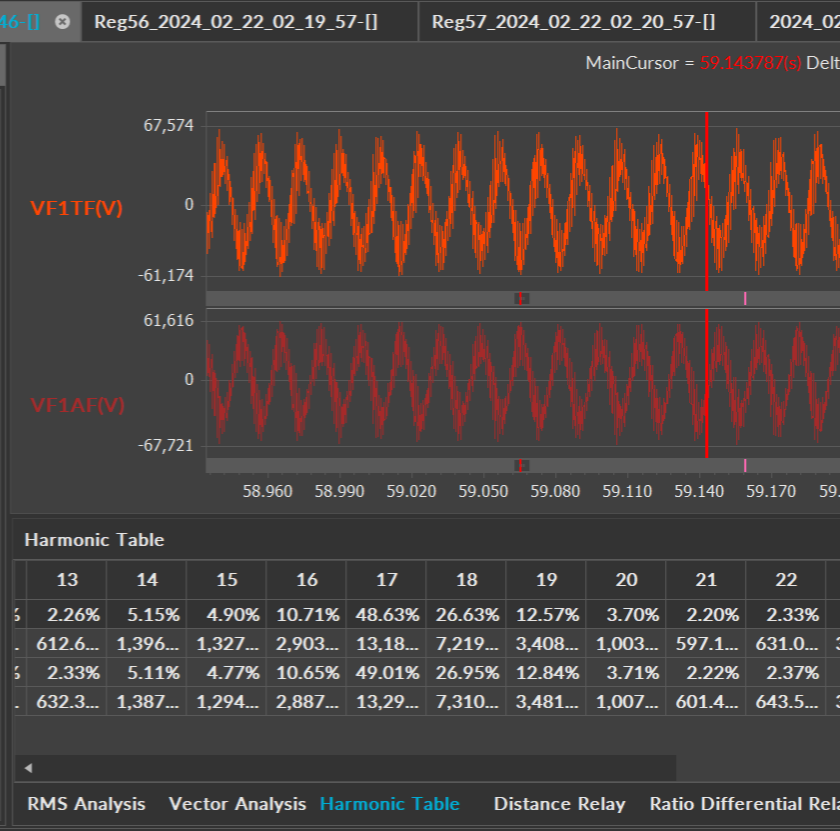Click the harmonic table's left scroll arrow
The width and height of the screenshot is (840, 831).
[28, 768]
